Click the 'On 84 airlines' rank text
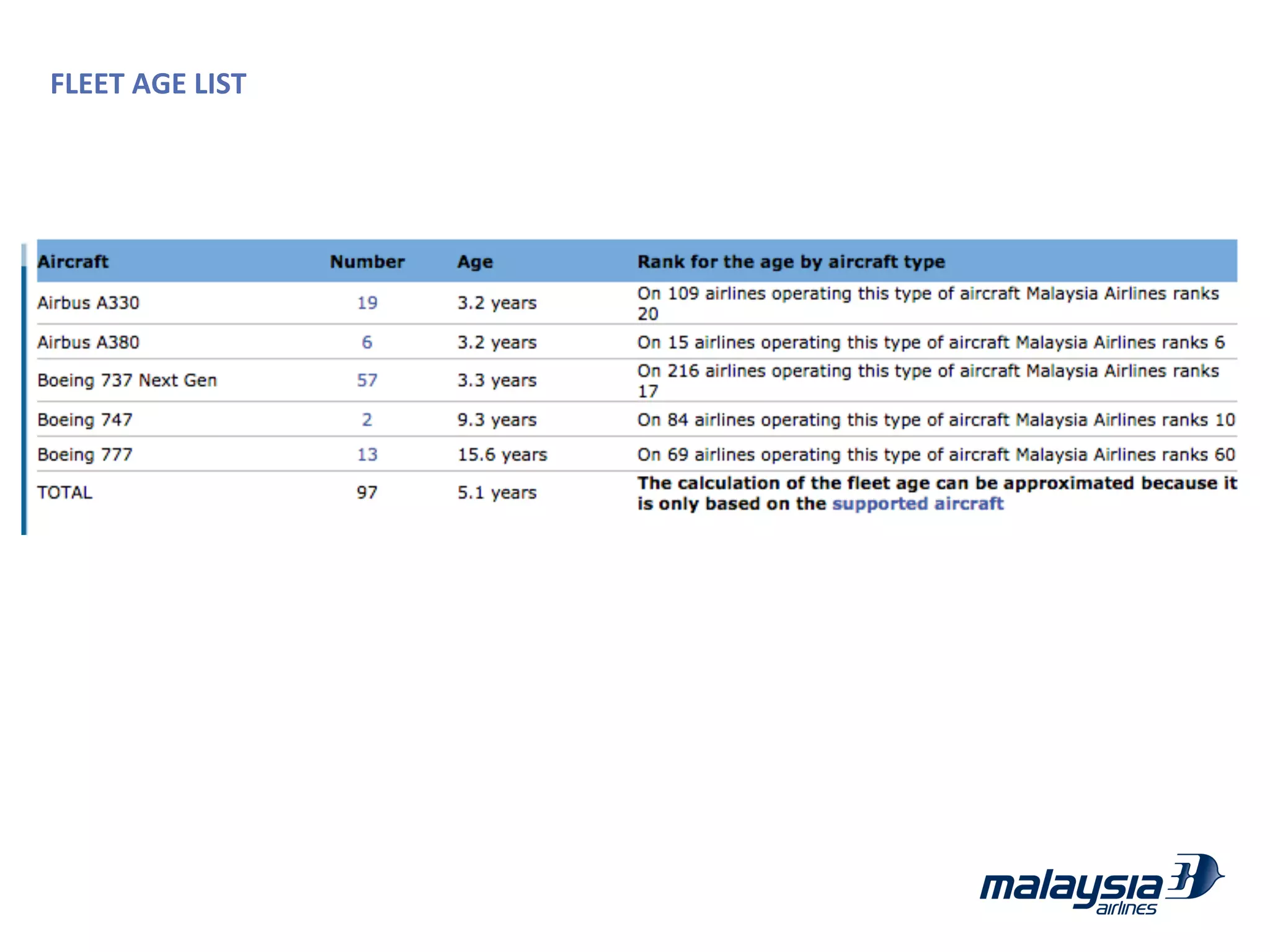 [936, 420]
